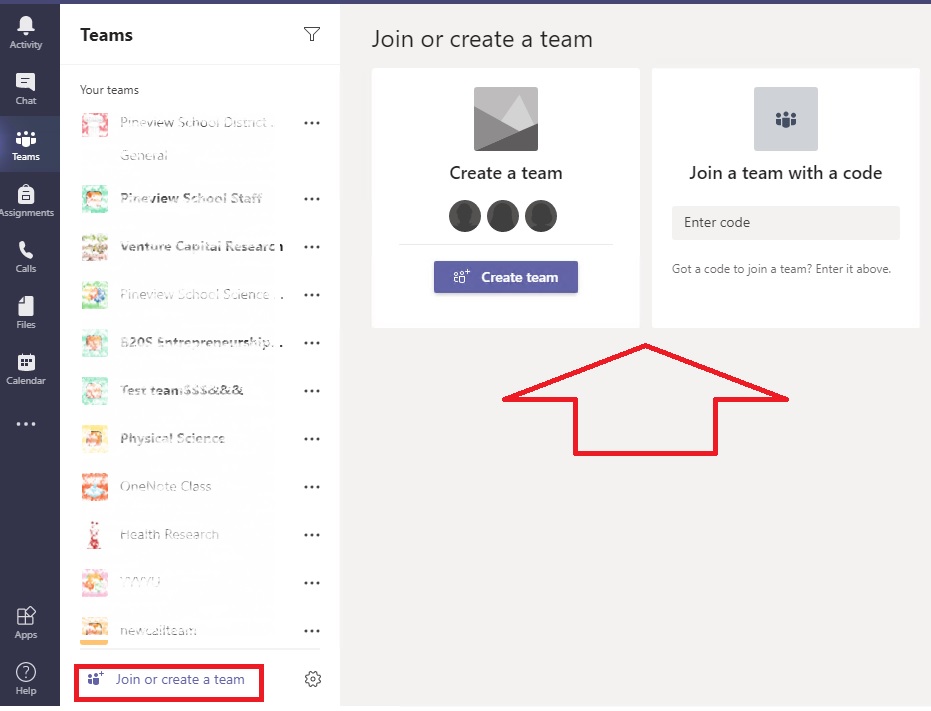Select the General channel

coord(144,156)
